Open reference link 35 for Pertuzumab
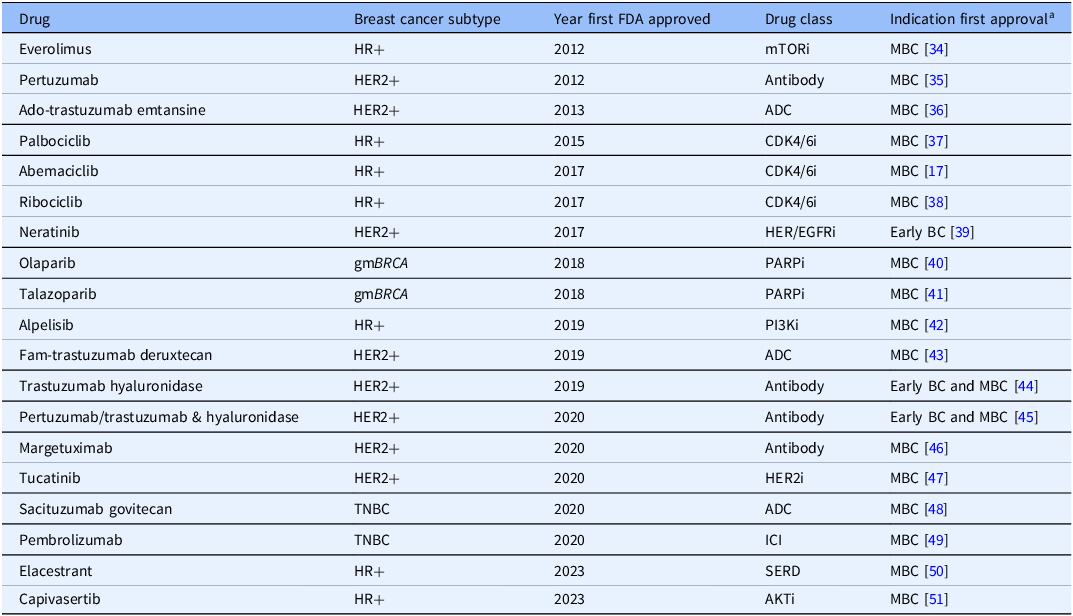Viewport: 1073px width, 616px height. pos(936,80)
